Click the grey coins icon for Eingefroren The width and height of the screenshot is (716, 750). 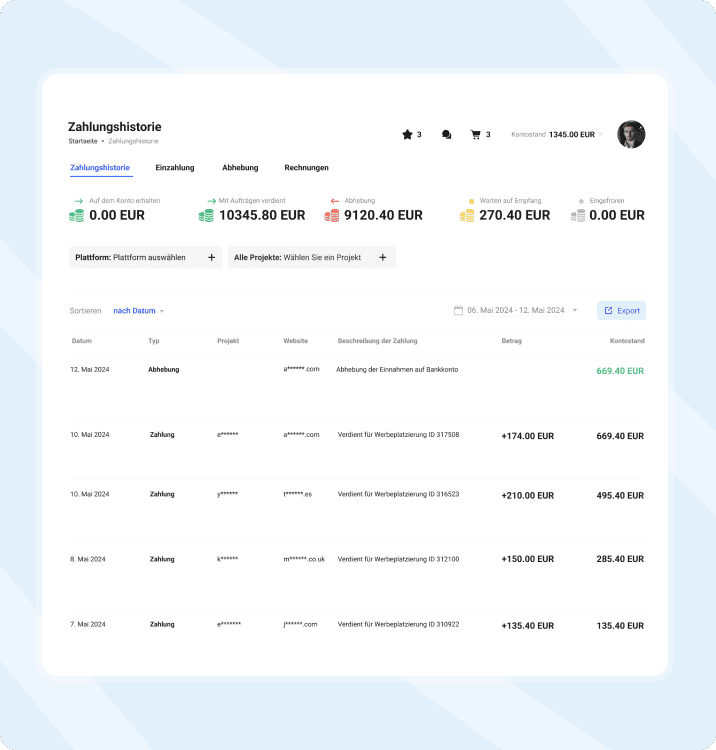578,216
